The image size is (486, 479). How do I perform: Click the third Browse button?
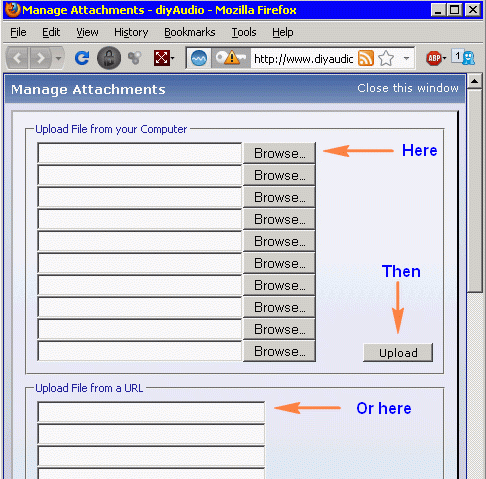coord(279,197)
